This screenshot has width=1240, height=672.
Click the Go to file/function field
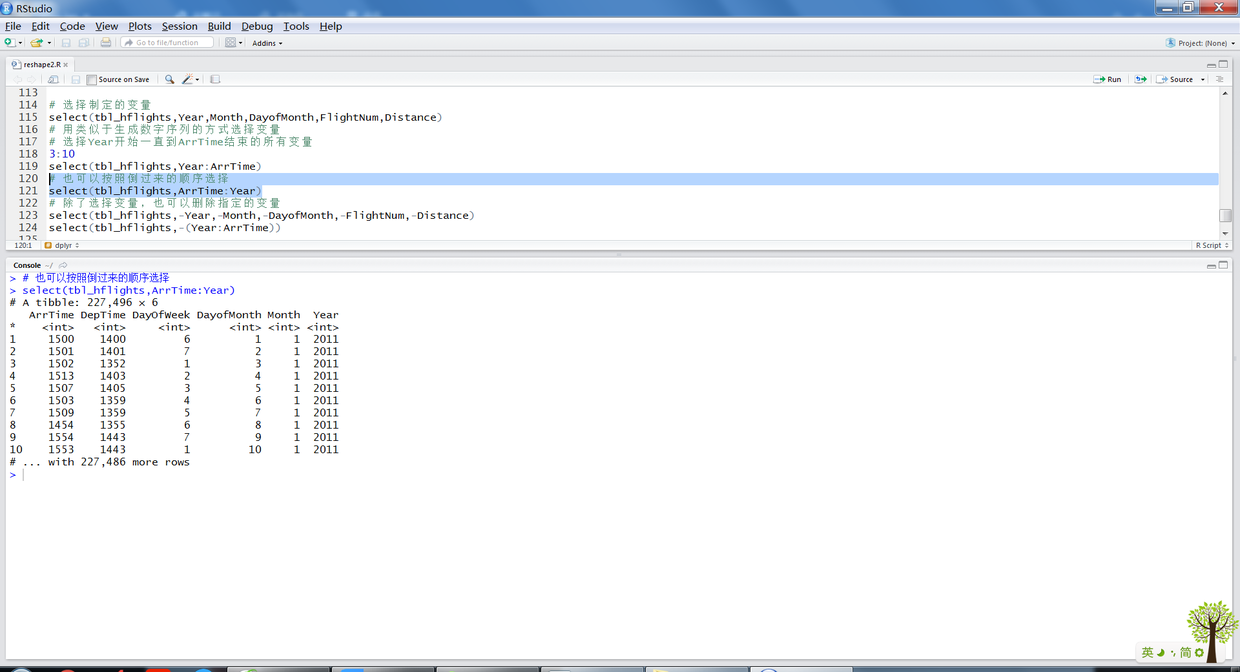[x=167, y=43]
